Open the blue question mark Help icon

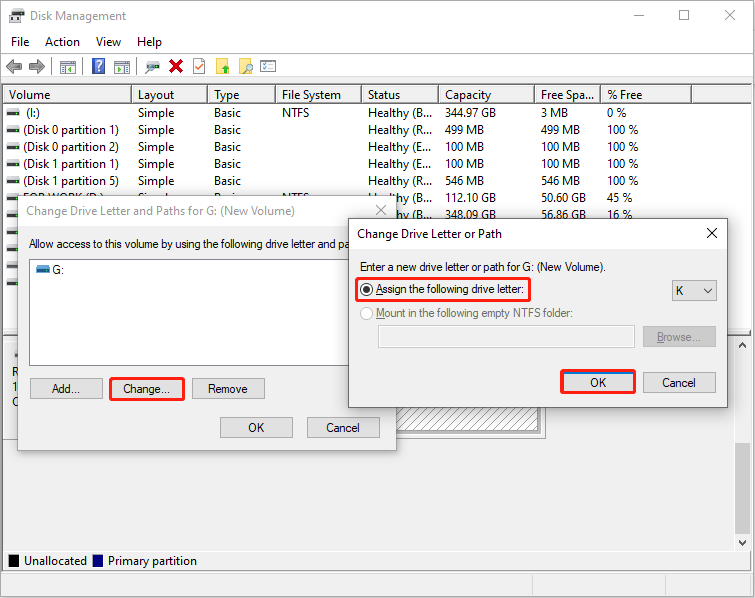98,66
